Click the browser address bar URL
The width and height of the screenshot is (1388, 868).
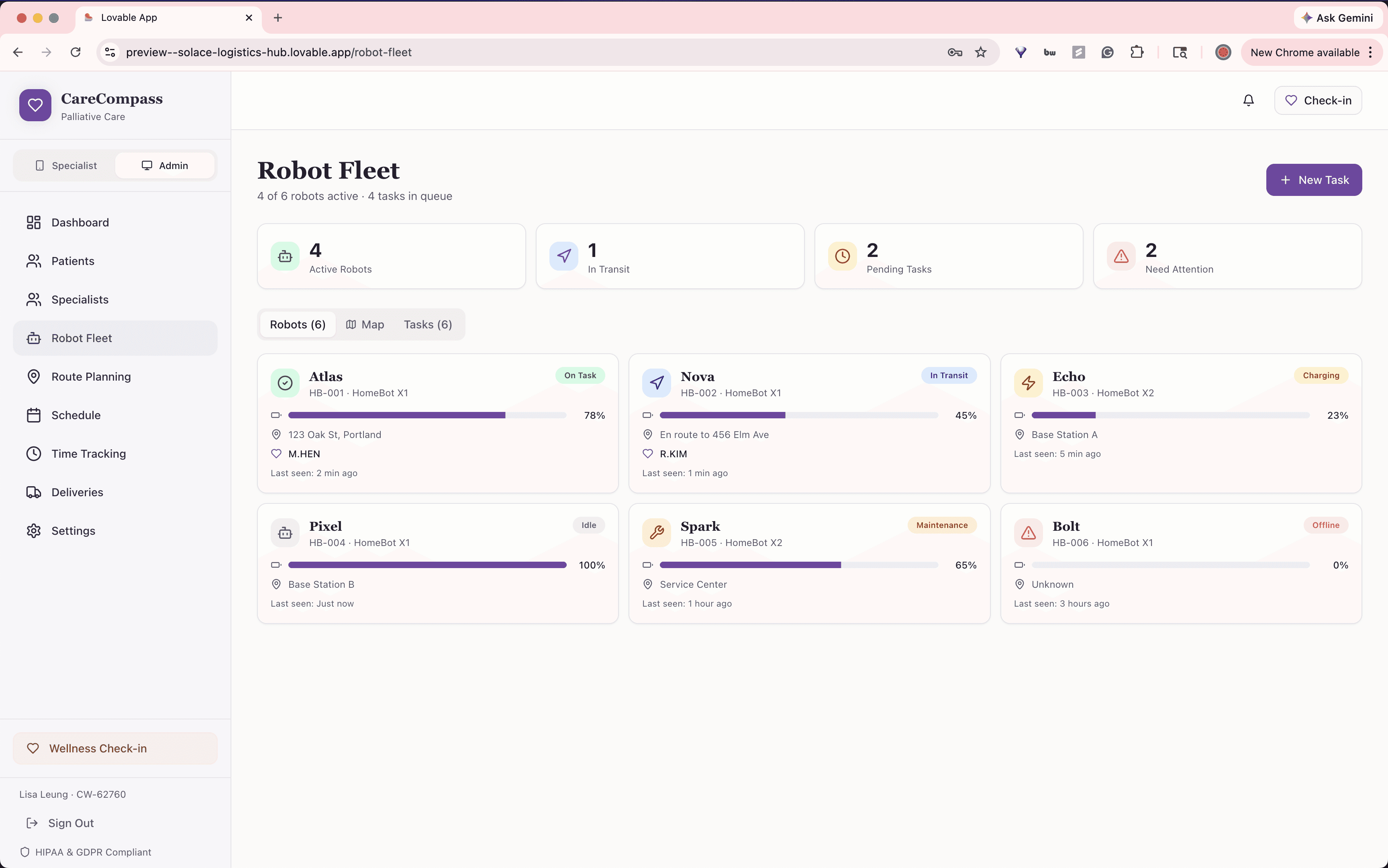click(268, 52)
